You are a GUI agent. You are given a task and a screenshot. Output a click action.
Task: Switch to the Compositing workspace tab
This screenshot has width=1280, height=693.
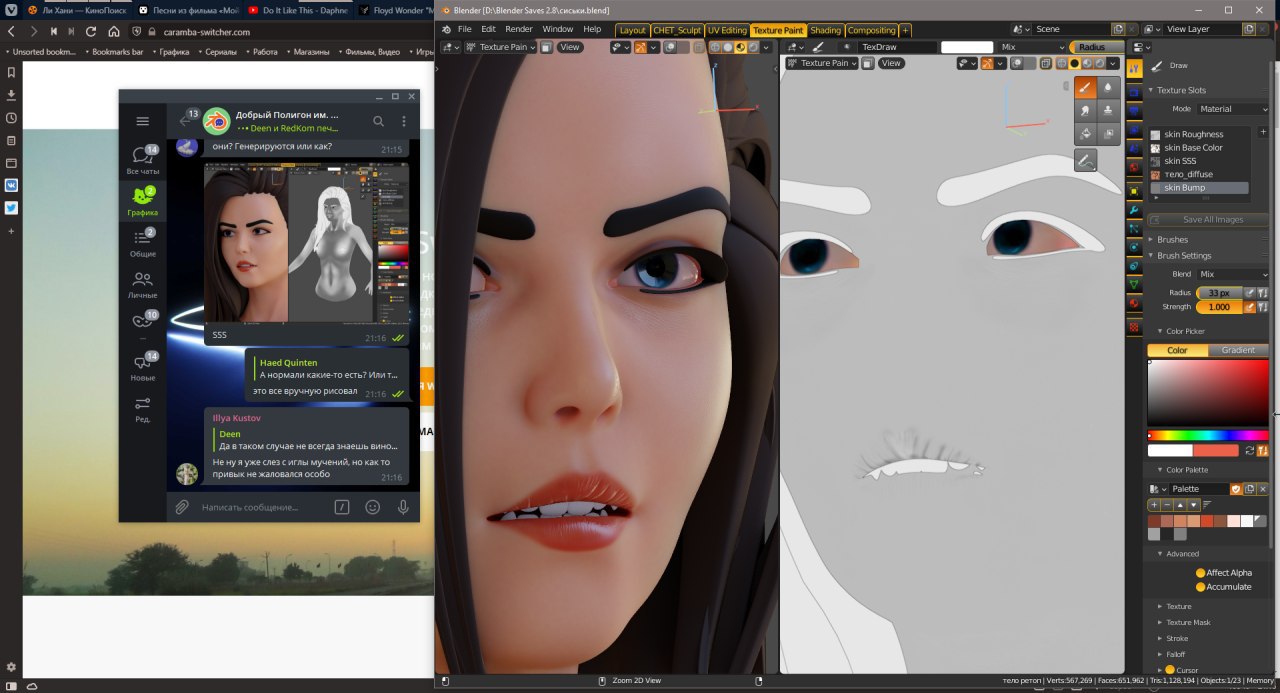click(x=871, y=30)
